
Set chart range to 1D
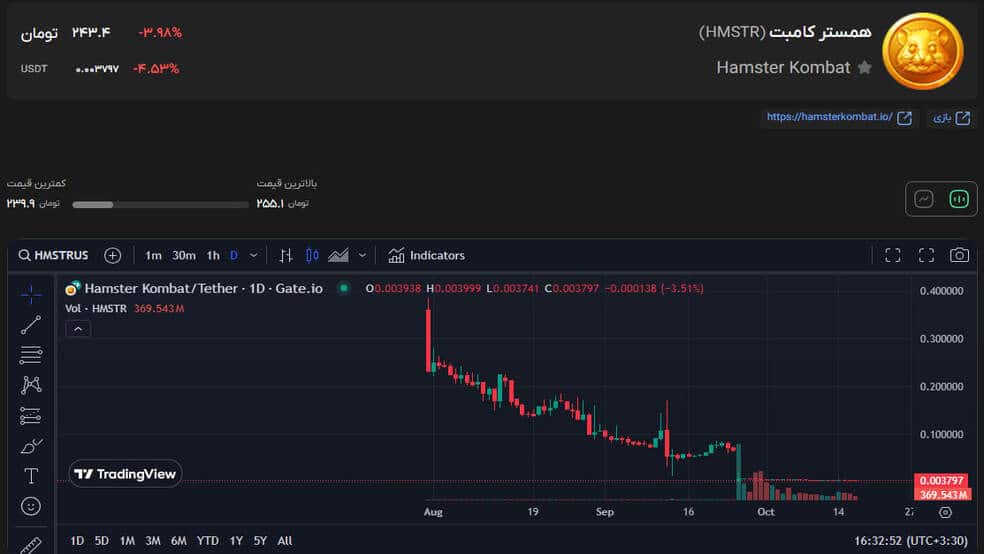77,541
